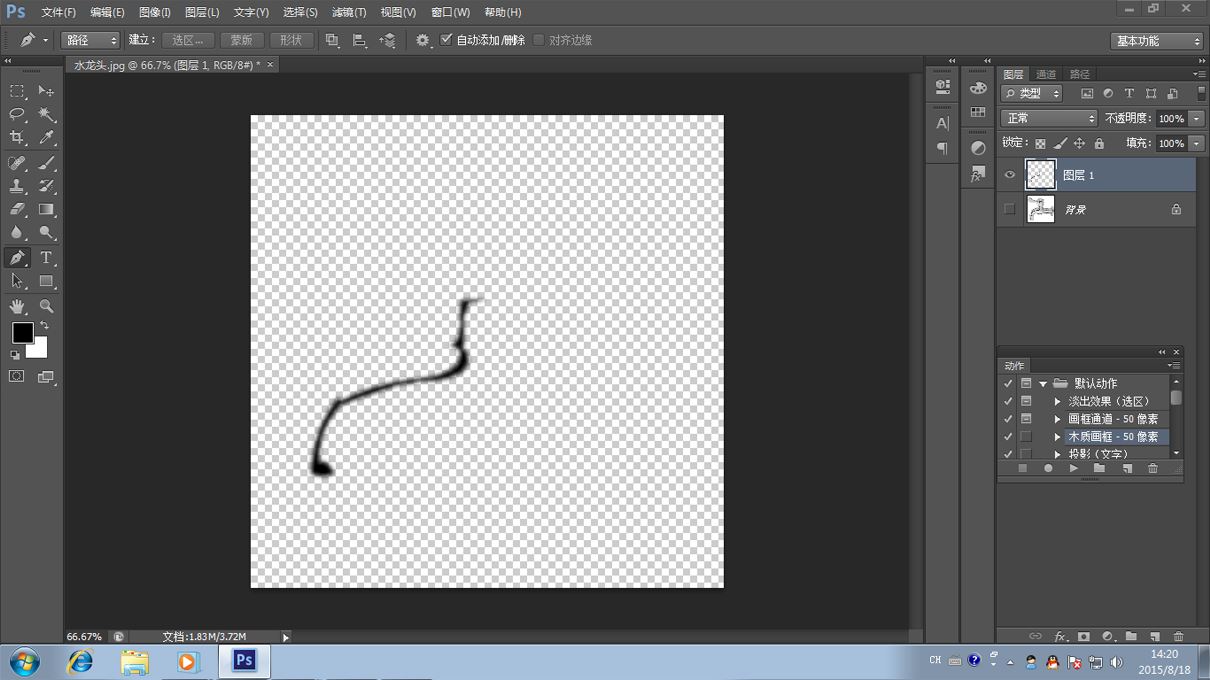Select the Eyedropper tool
The image size is (1210, 680).
46,138
